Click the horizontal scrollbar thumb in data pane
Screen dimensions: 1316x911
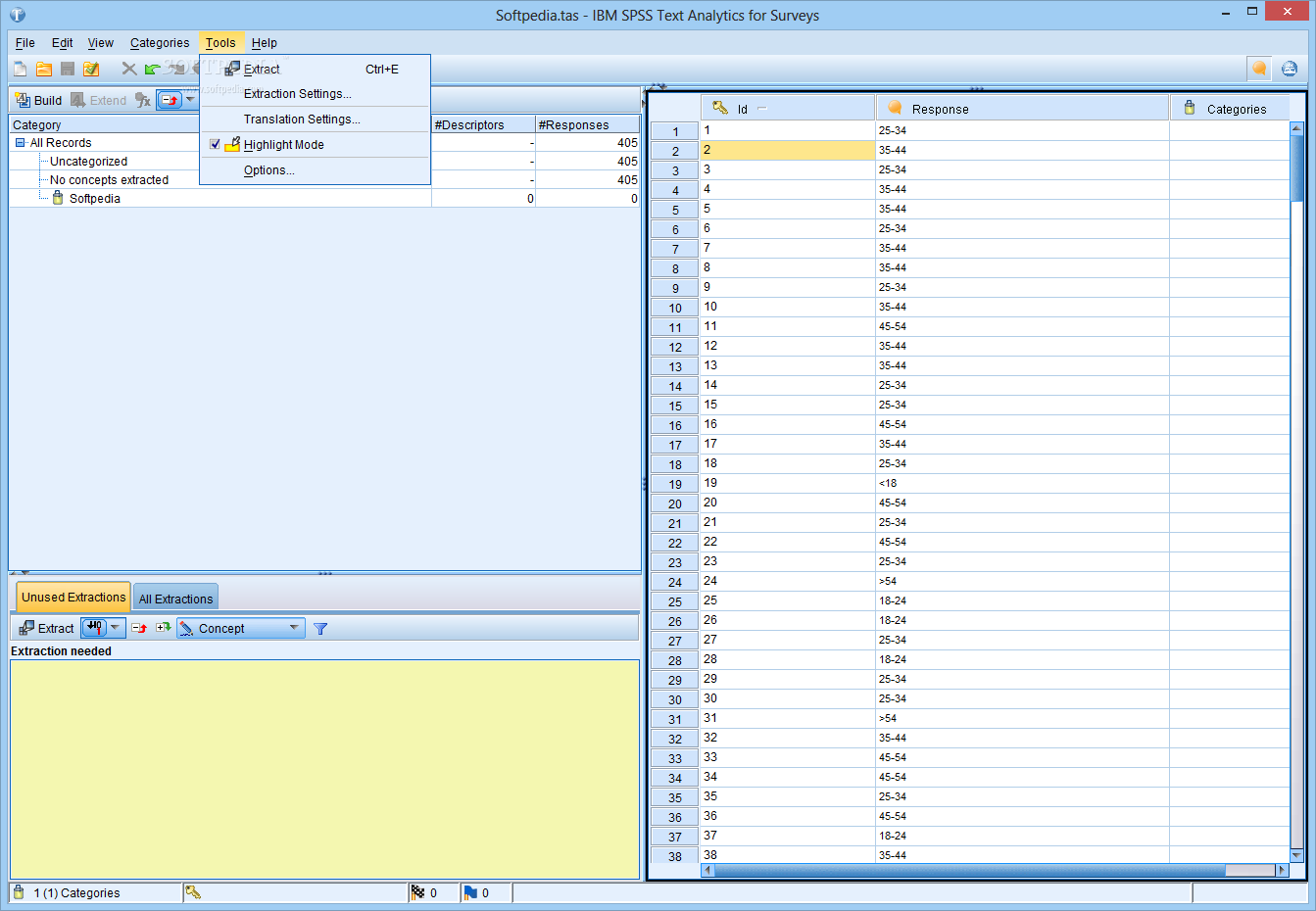970,870
